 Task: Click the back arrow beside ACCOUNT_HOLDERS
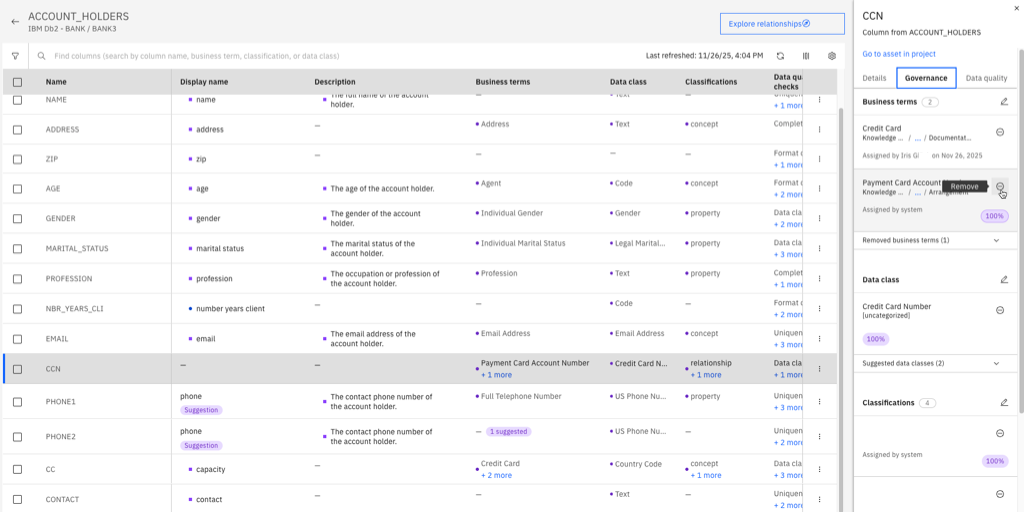coord(15,22)
